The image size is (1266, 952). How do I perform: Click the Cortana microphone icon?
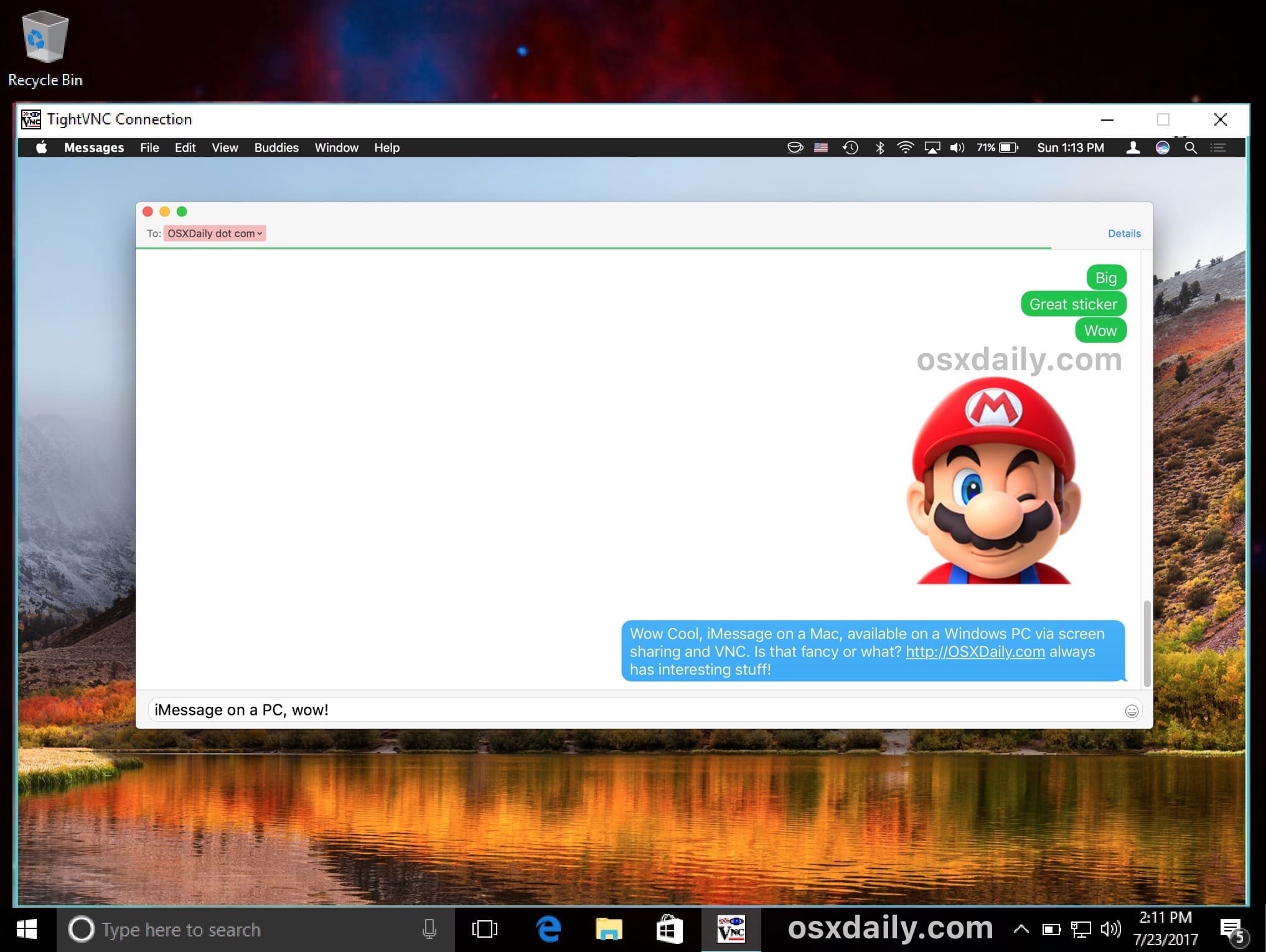pos(429,930)
